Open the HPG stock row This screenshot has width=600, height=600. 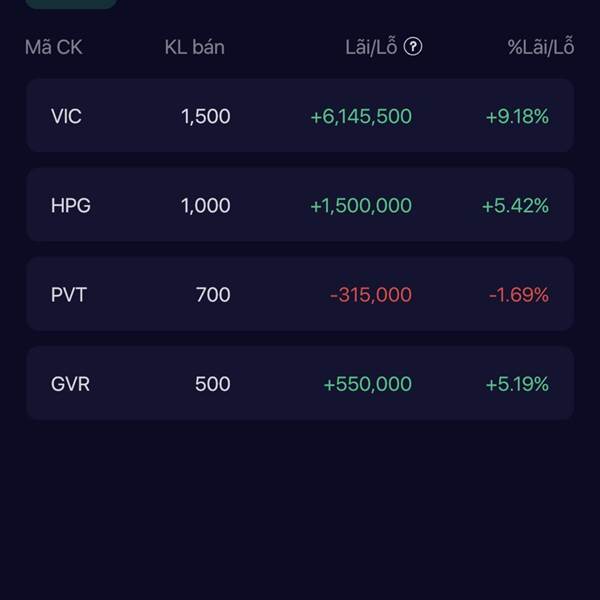click(300, 205)
